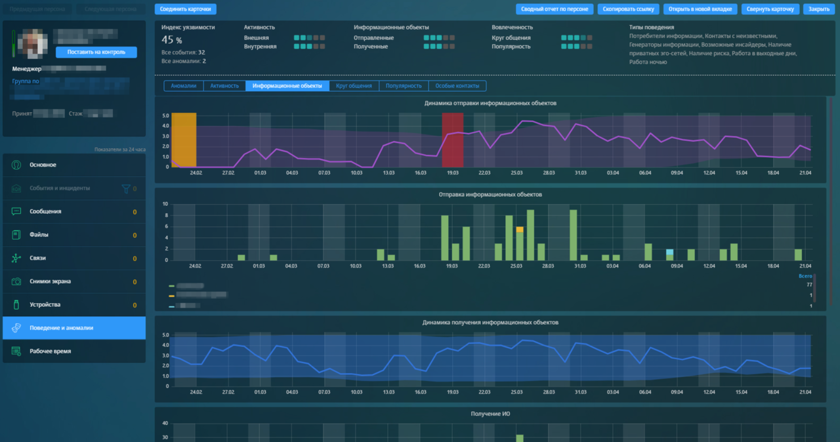The height and width of the screenshot is (442, 840).
Task: Click the Поставить на контроль button
Action: (x=96, y=52)
